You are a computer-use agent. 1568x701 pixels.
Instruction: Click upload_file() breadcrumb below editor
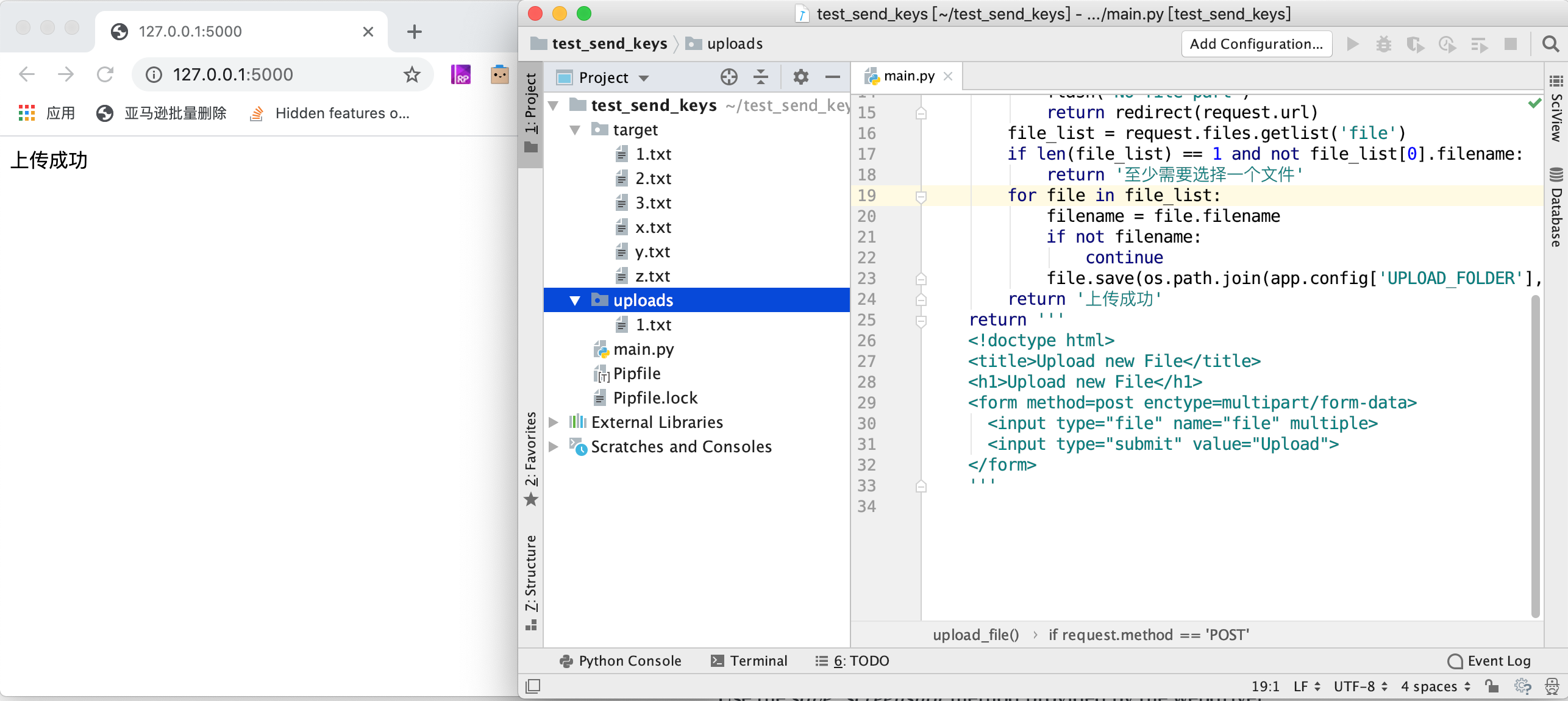click(x=975, y=635)
